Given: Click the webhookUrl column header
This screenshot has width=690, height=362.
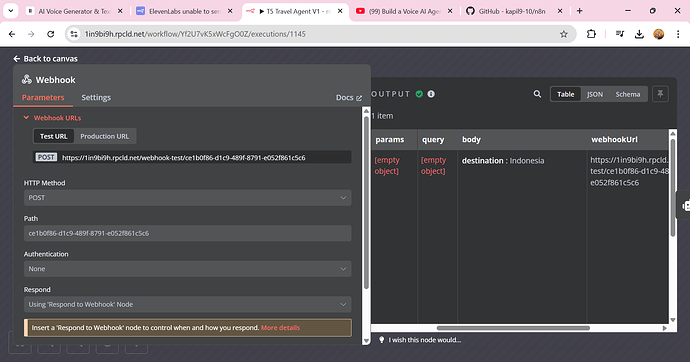Looking at the screenshot, I should (614, 139).
